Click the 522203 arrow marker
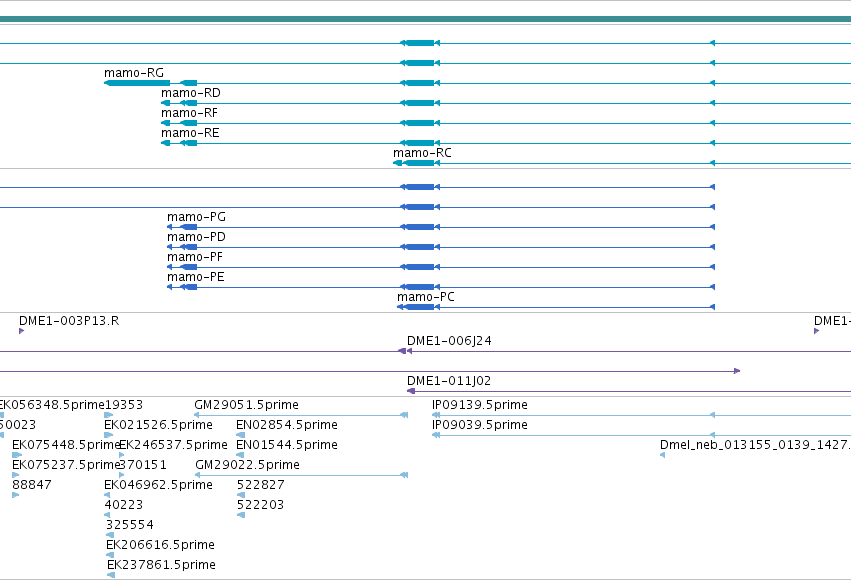 241,515
